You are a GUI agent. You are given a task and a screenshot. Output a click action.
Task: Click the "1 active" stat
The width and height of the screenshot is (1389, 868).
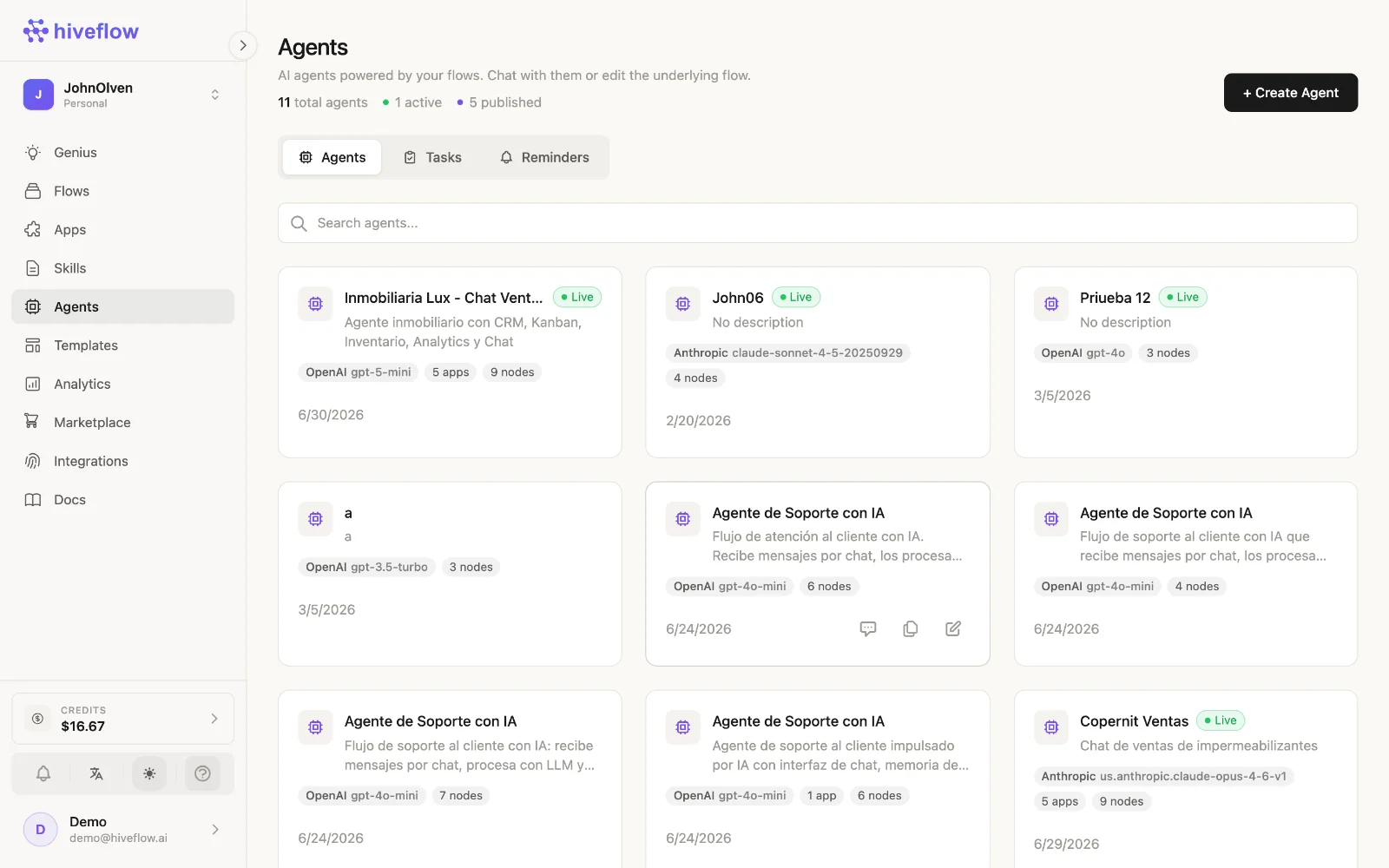(412, 102)
